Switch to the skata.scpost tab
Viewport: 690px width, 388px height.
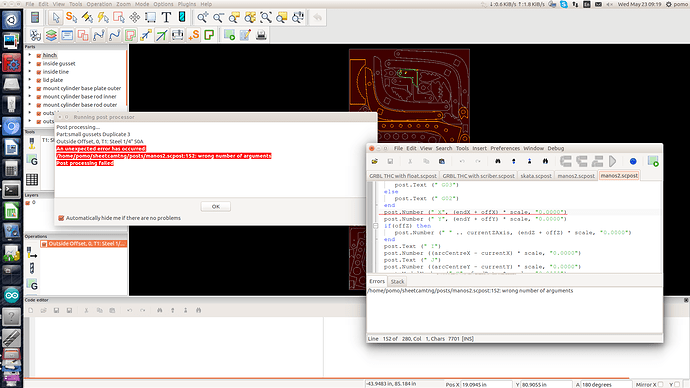tap(536, 176)
